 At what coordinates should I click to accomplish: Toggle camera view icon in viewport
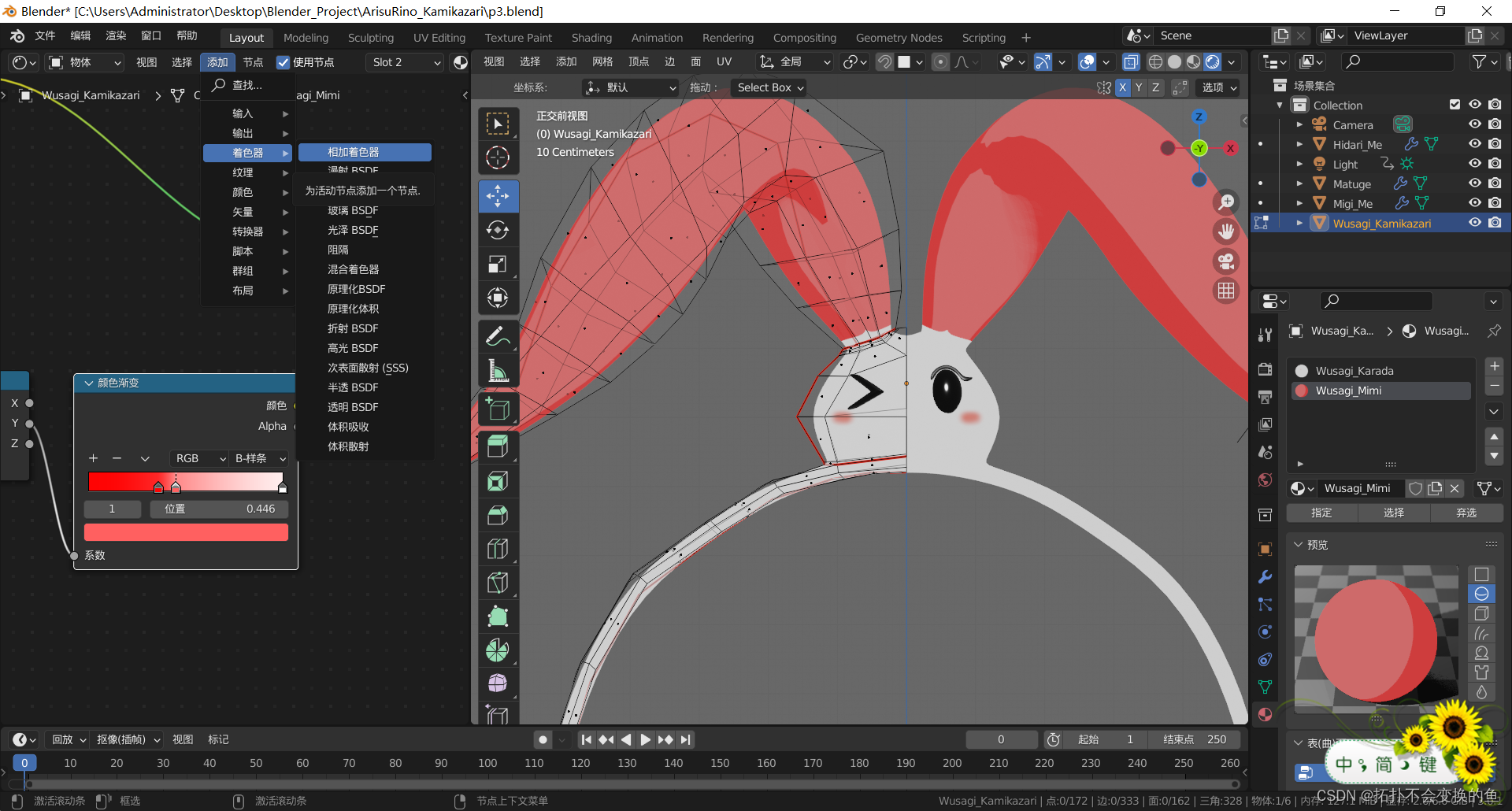coord(1226,261)
